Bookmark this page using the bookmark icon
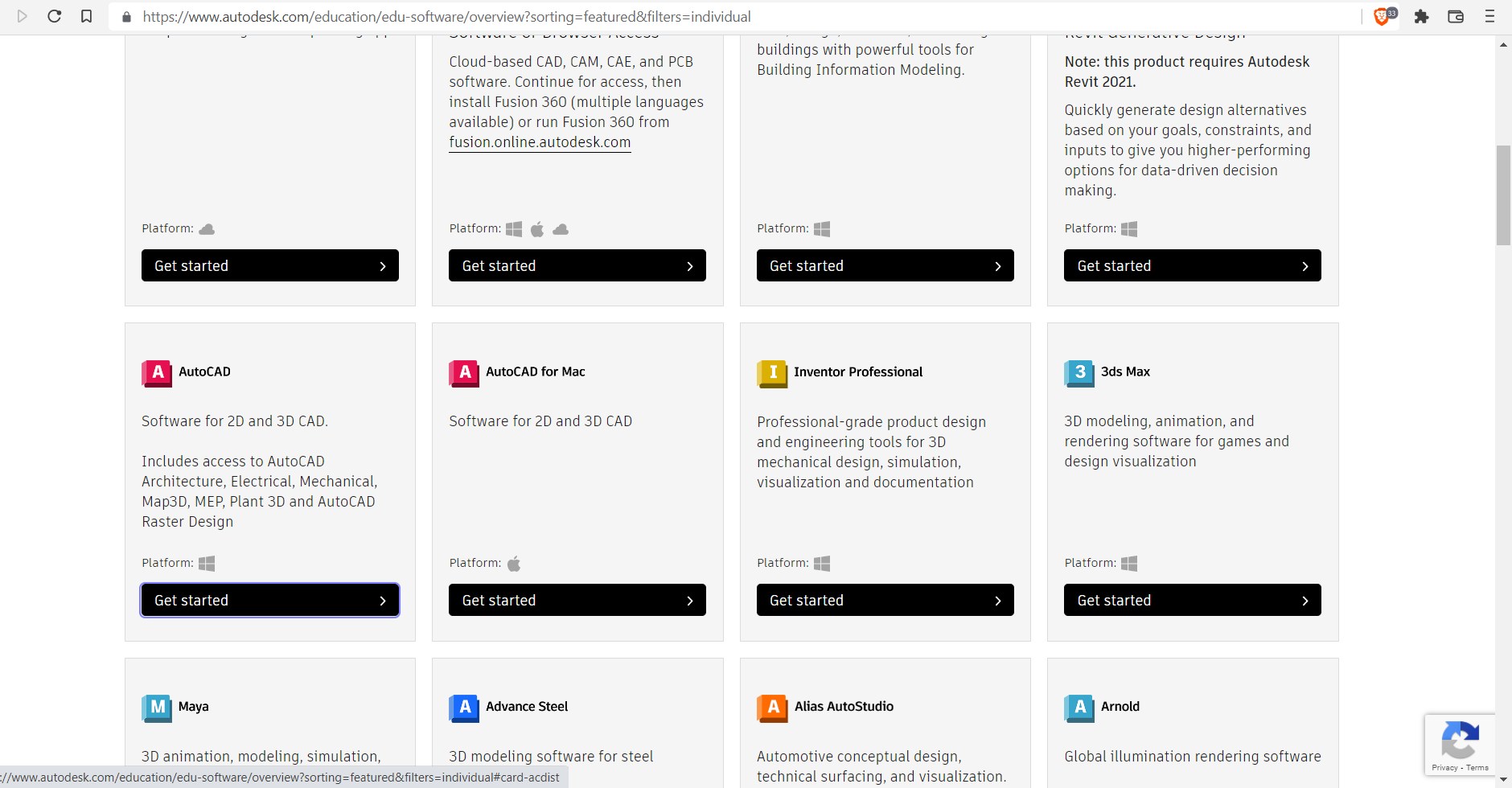 pyautogui.click(x=87, y=16)
